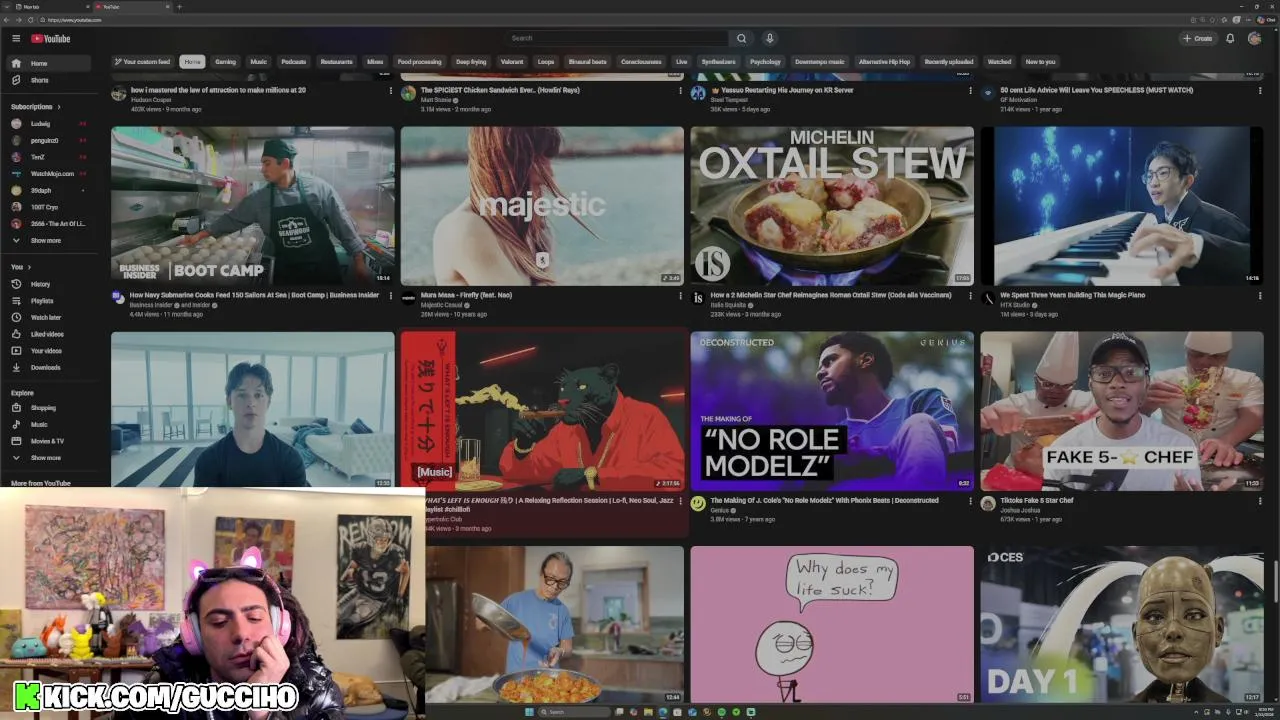Open options menu for Magic Piano video
Viewport: 1280px width, 720px height.
click(1260, 296)
